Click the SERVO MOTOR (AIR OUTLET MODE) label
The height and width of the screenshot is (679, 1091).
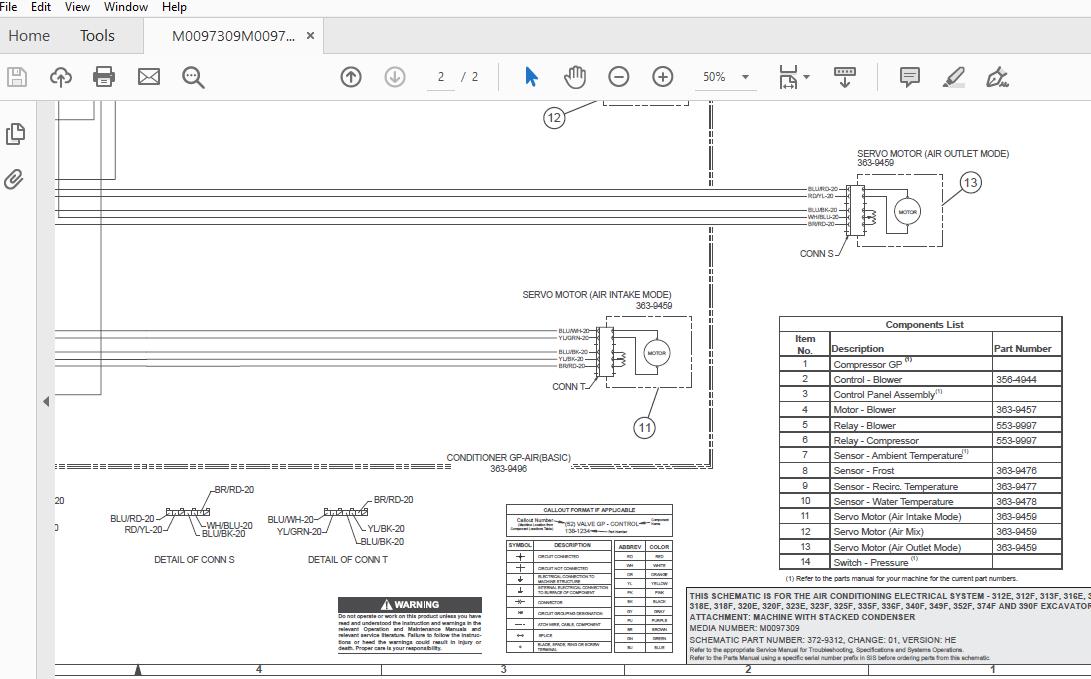932,154
